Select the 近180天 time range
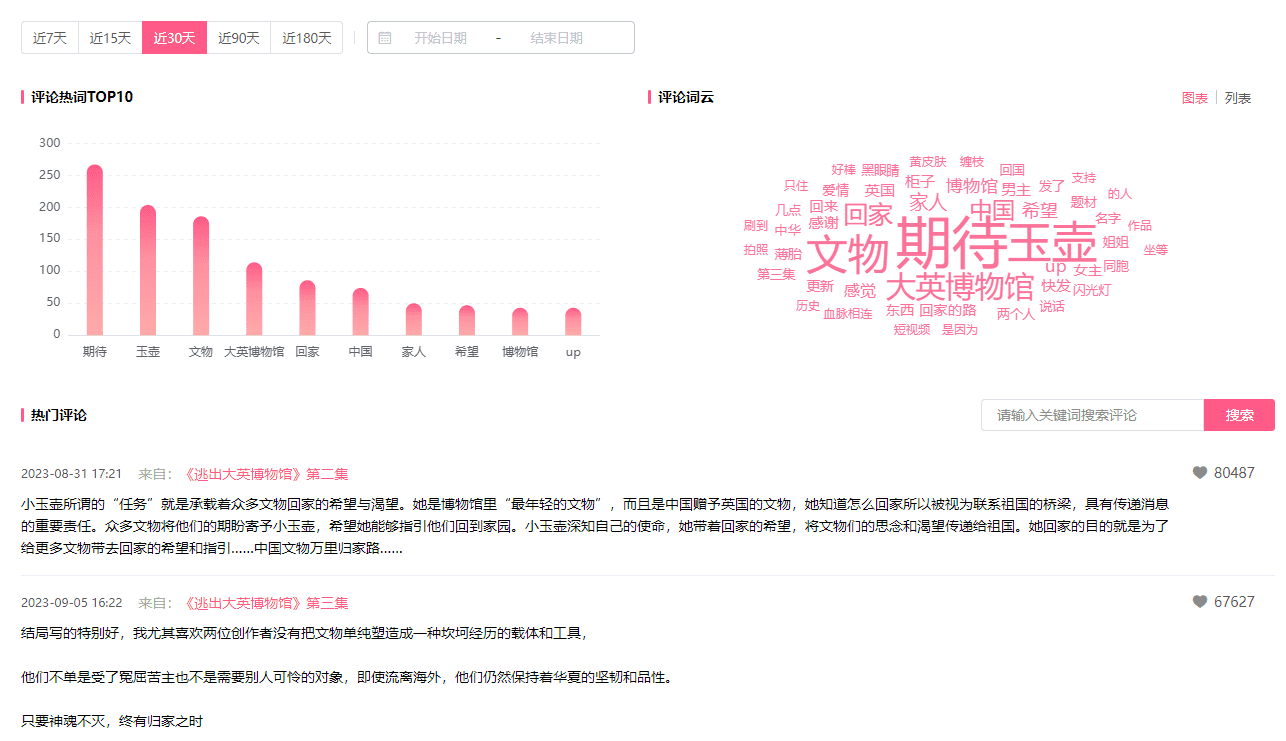The height and width of the screenshot is (741, 1286). point(306,38)
